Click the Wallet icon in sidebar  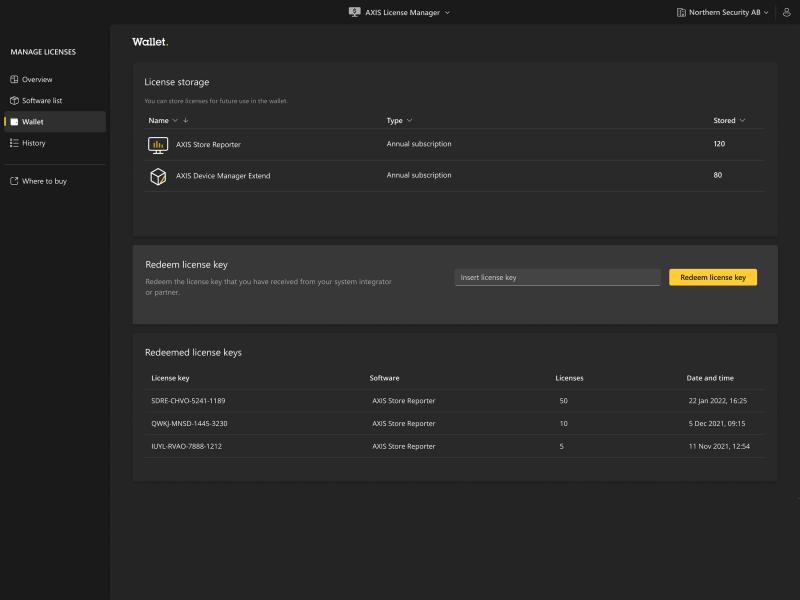click(14, 122)
